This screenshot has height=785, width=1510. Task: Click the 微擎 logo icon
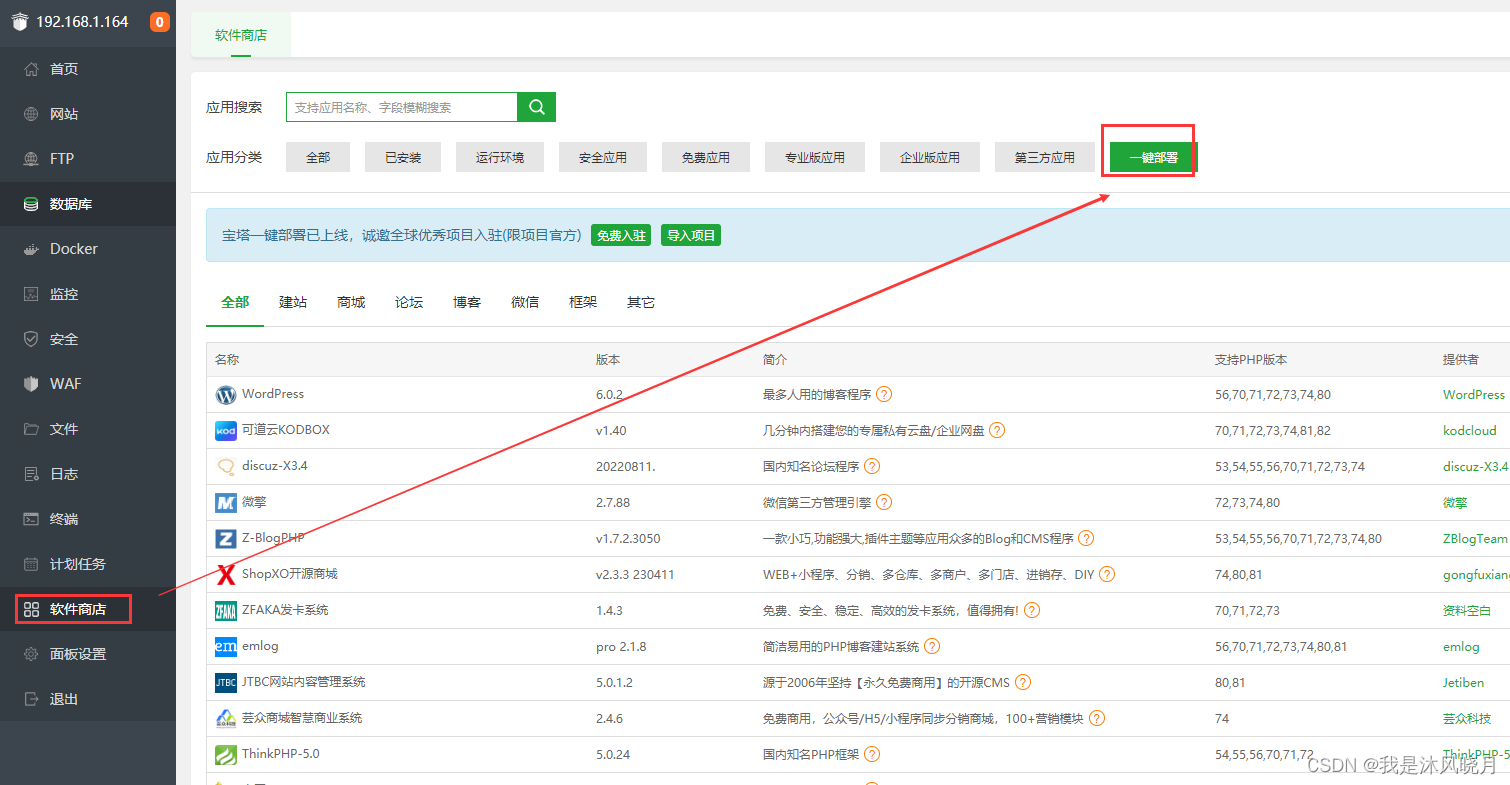(x=226, y=503)
